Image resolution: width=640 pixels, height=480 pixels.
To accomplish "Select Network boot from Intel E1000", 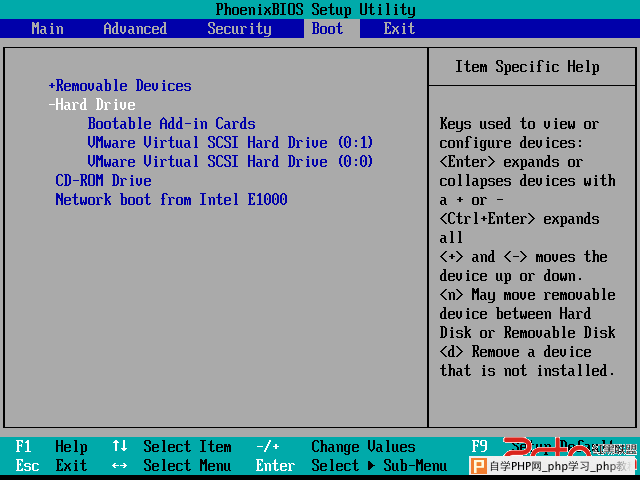I will click(171, 200).
